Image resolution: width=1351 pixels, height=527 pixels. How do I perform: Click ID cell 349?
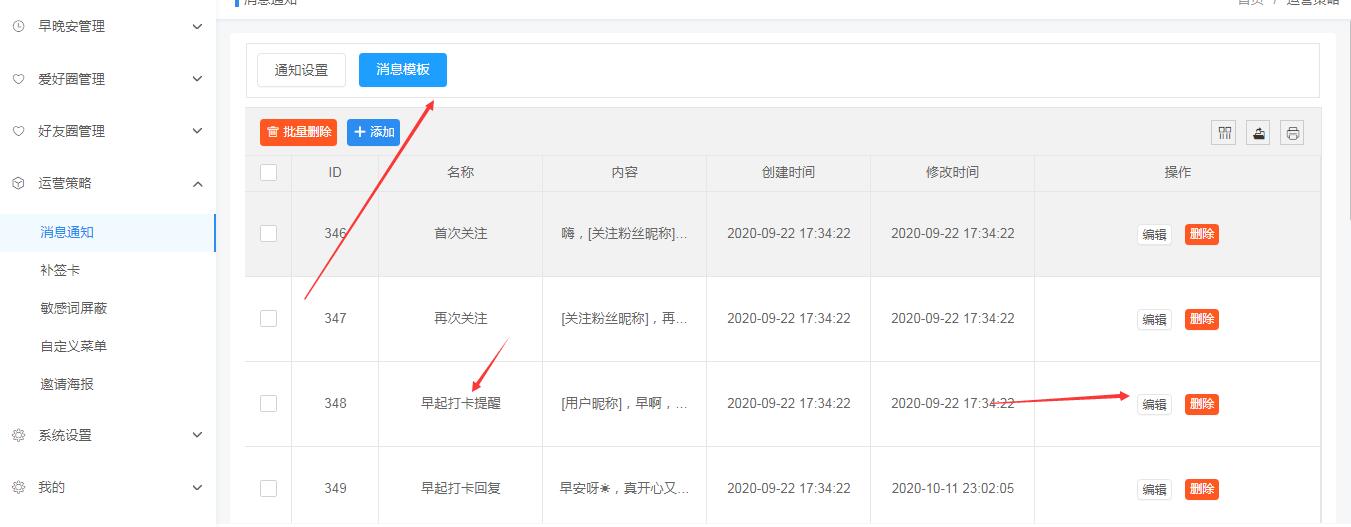click(335, 488)
